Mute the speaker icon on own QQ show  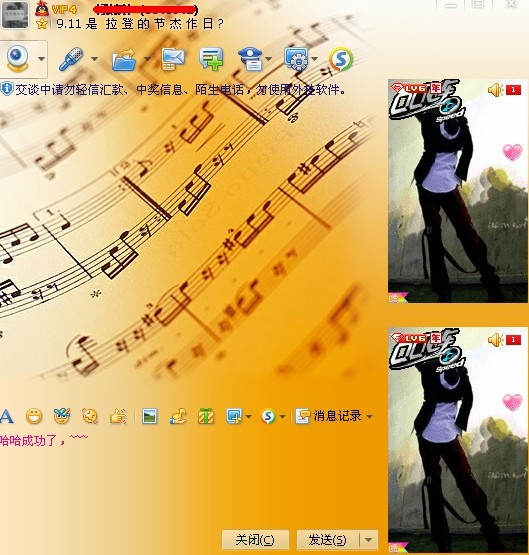pyautogui.click(x=495, y=340)
